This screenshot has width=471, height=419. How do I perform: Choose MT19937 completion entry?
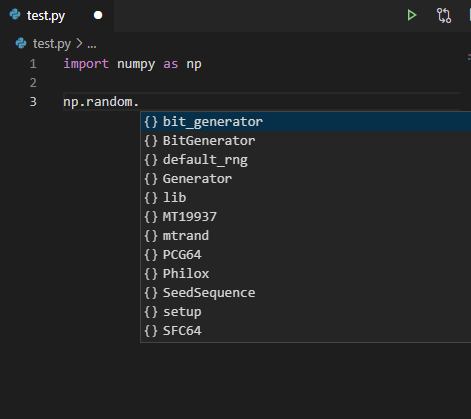click(306, 217)
